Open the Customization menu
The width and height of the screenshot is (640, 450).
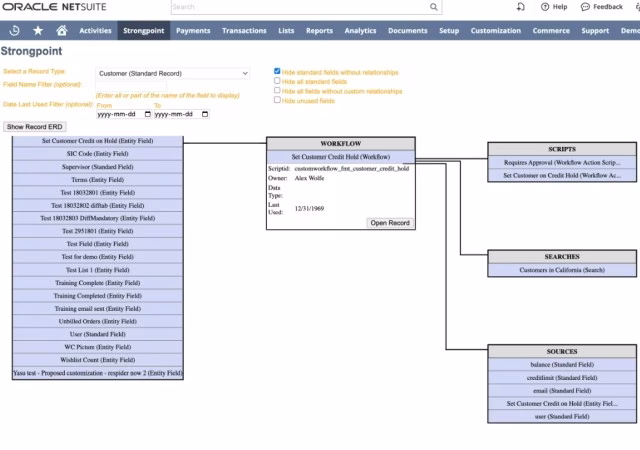(496, 31)
